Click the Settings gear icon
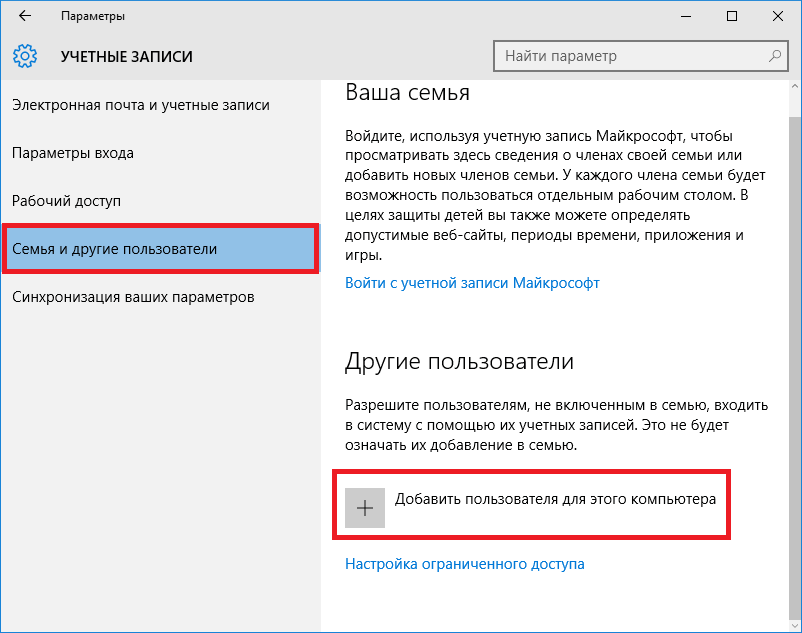The width and height of the screenshot is (802, 633). [x=27, y=56]
